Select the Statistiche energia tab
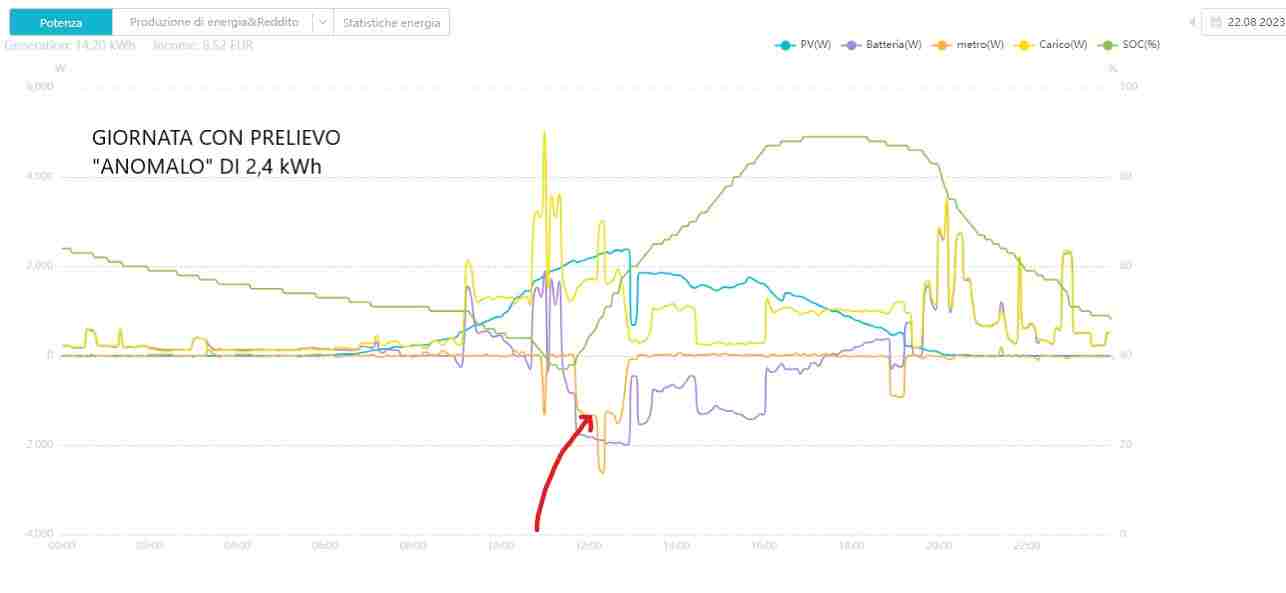 coord(391,22)
